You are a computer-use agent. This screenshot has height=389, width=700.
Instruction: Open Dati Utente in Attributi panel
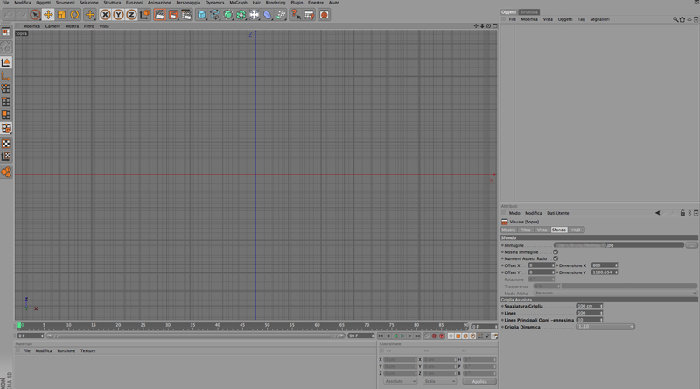coord(558,213)
